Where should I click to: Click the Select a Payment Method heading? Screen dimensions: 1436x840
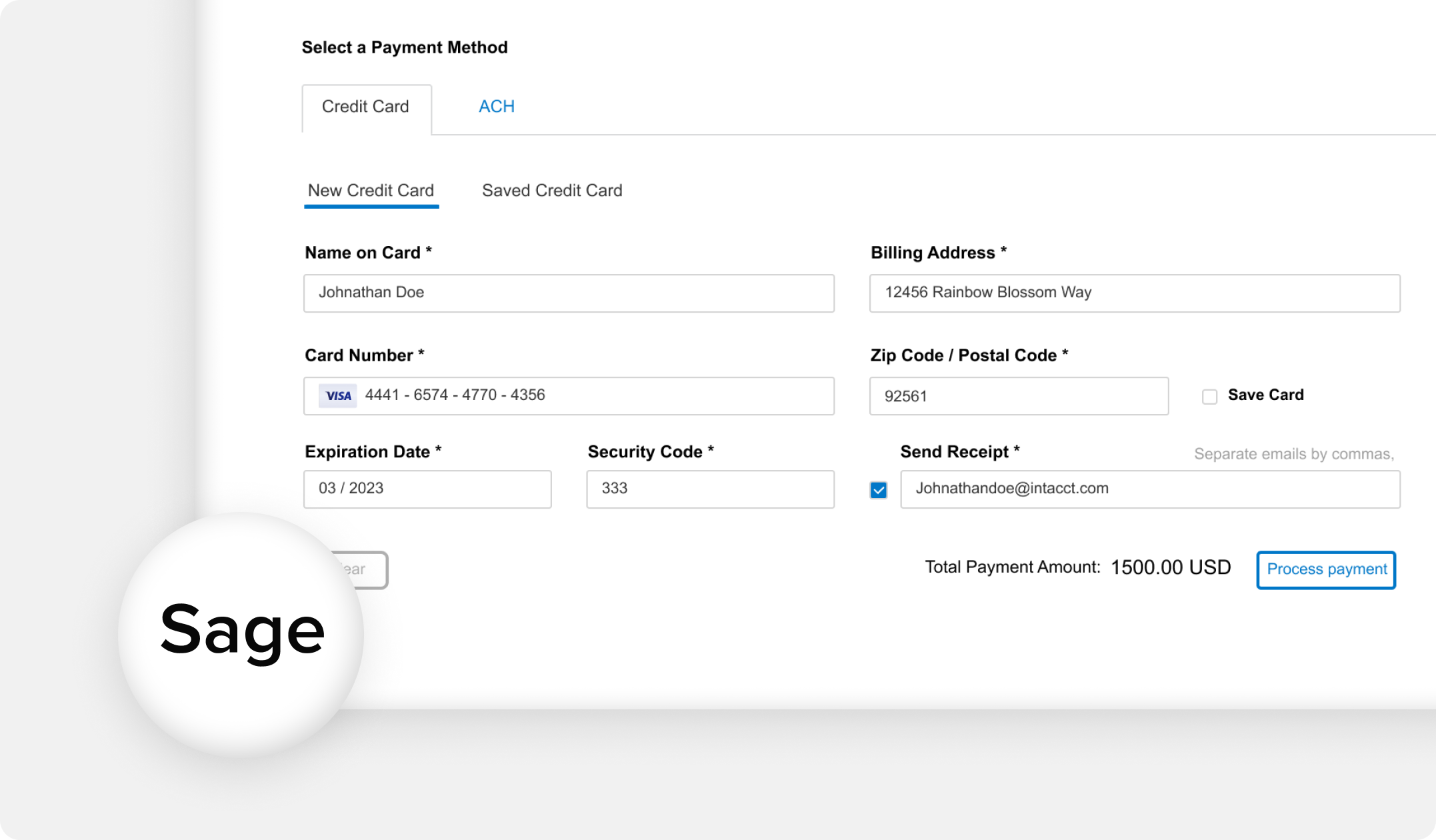(x=405, y=47)
